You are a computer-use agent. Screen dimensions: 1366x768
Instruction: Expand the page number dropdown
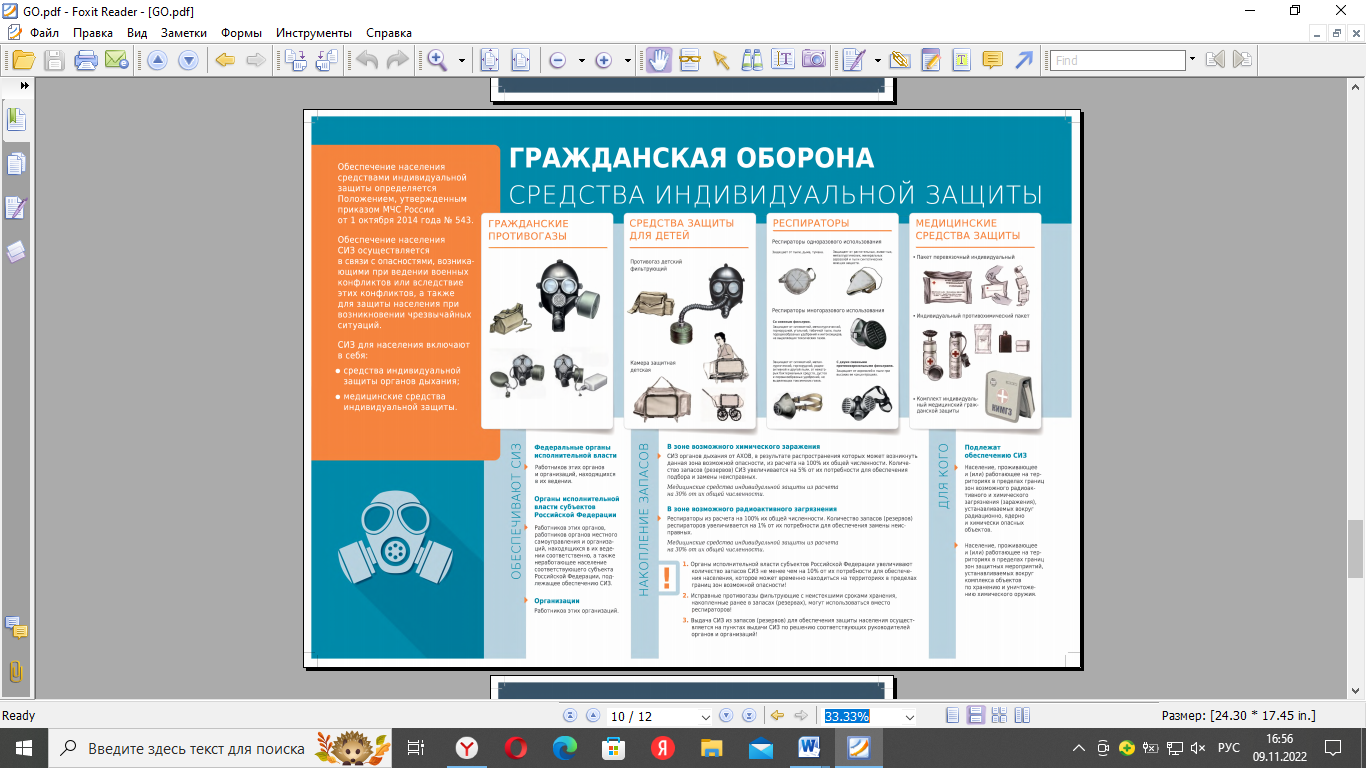(706, 717)
